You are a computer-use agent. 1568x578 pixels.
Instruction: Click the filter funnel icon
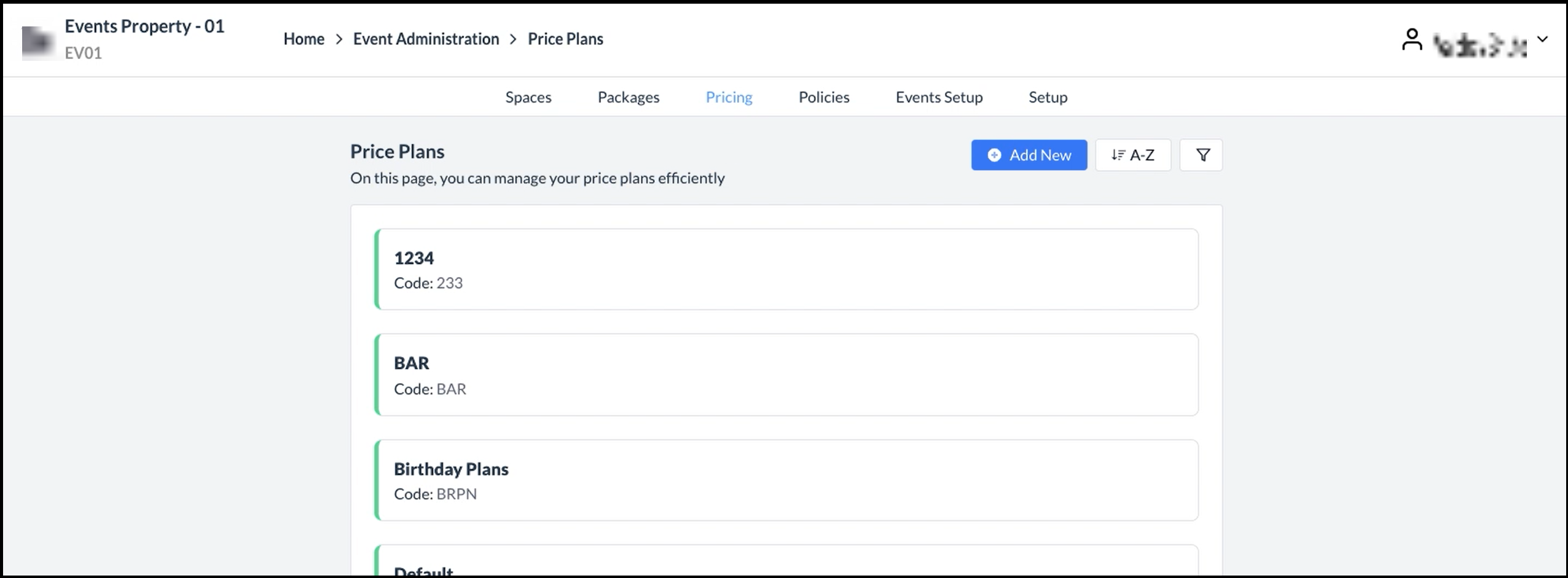coord(1202,155)
